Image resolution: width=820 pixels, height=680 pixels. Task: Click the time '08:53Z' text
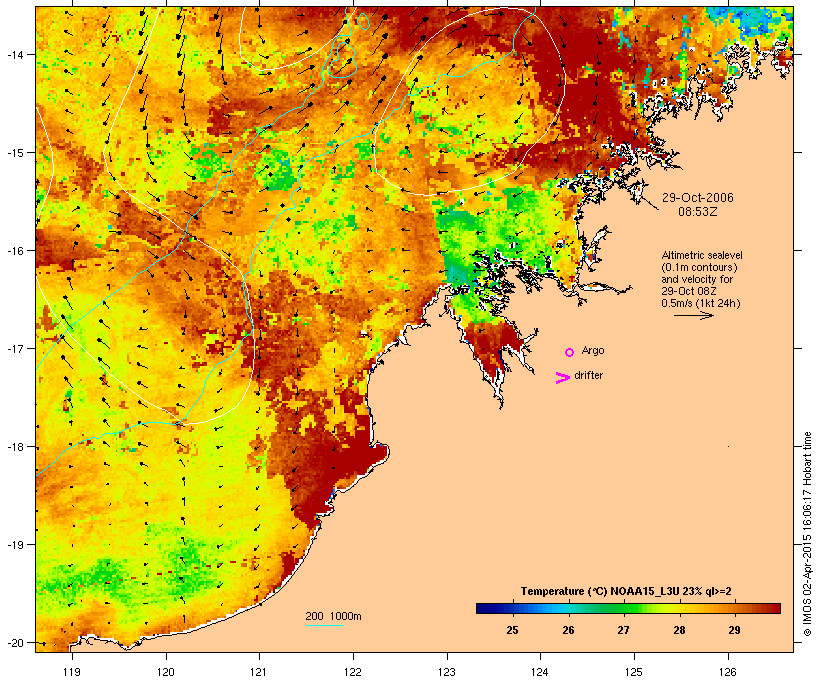pos(698,212)
